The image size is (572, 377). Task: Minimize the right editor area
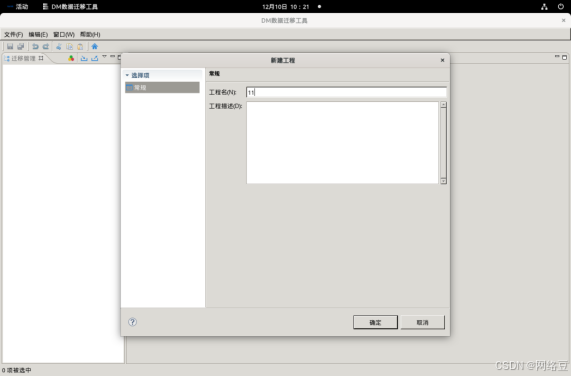tap(557, 57)
